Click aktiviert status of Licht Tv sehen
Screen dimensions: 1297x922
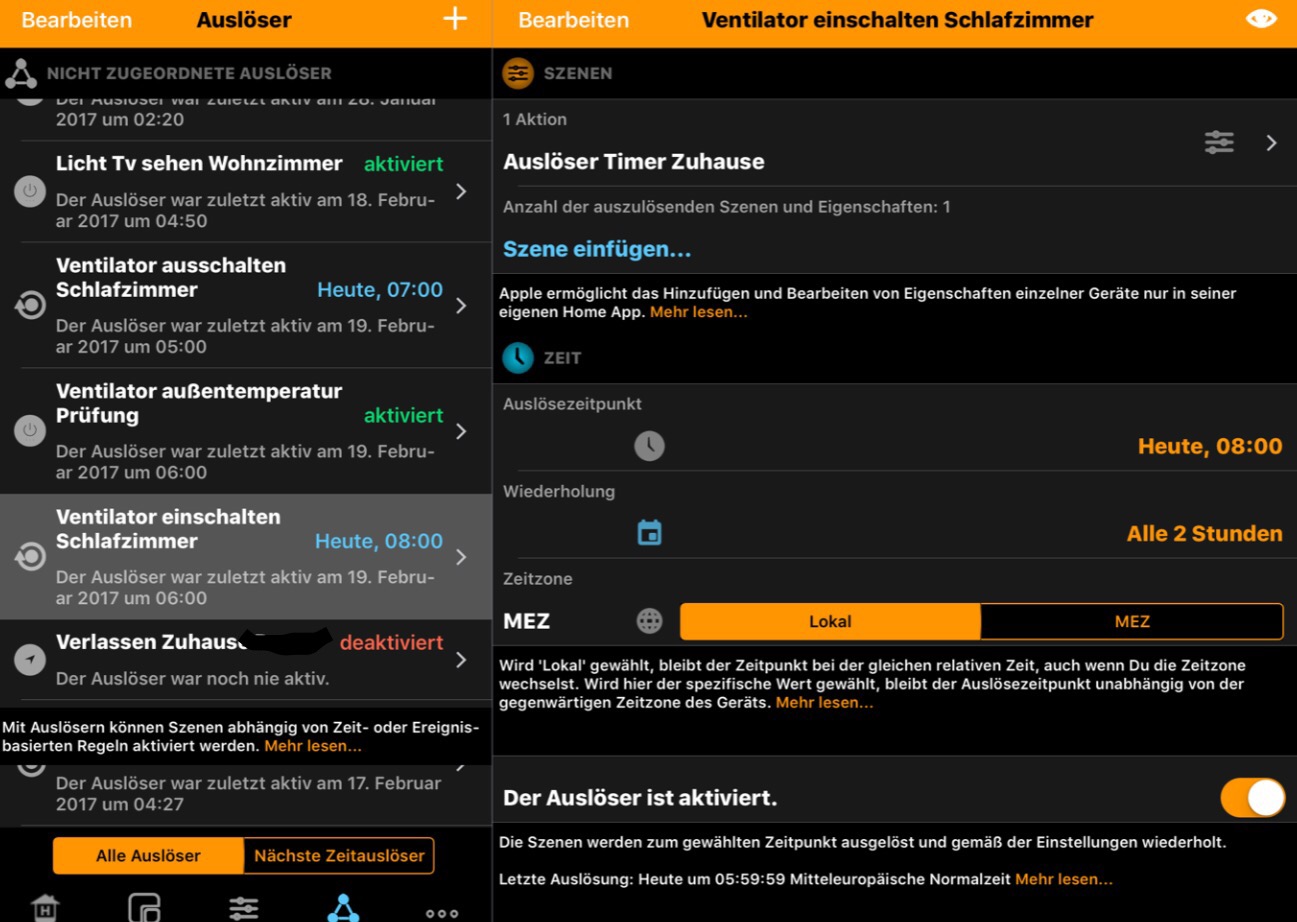403,164
